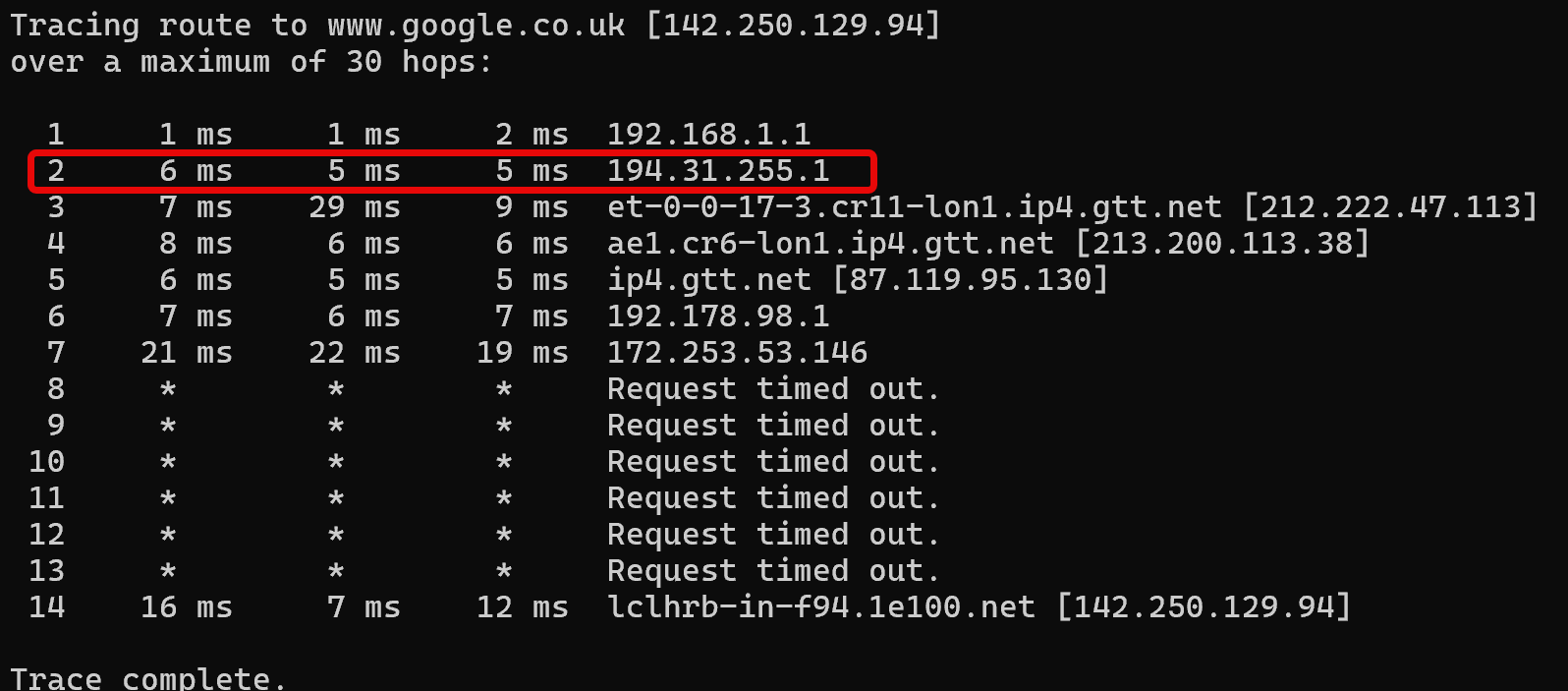This screenshot has width=1568, height=691.
Task: Click the IP address 172.253.53.146
Action: (x=737, y=352)
